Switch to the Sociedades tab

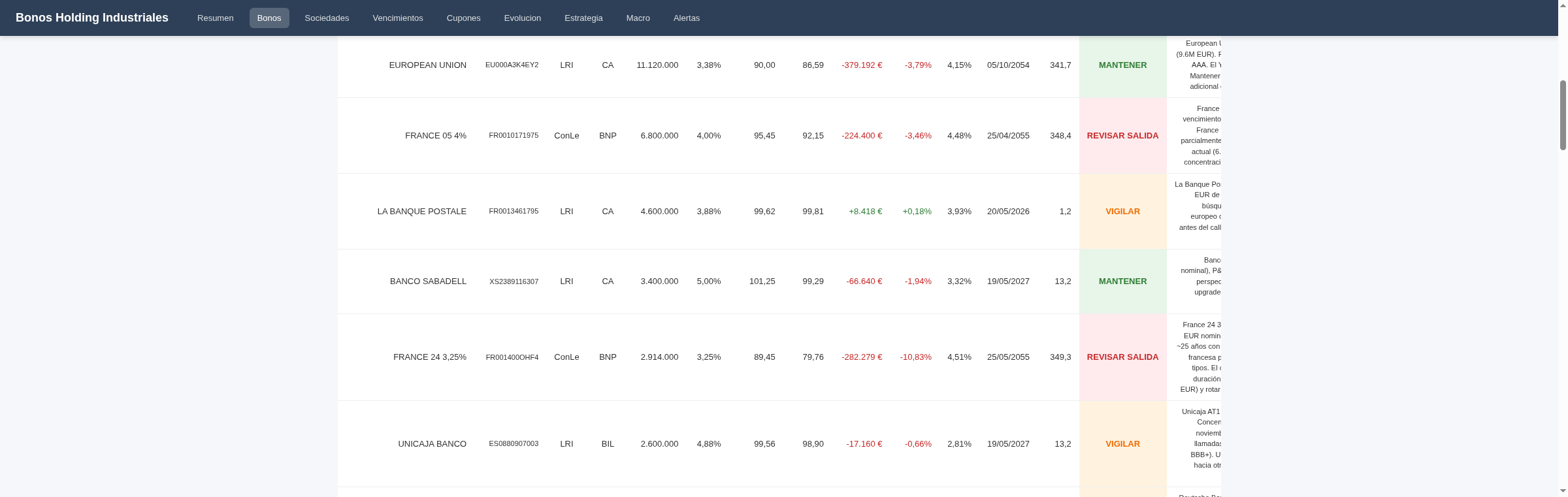click(x=327, y=18)
